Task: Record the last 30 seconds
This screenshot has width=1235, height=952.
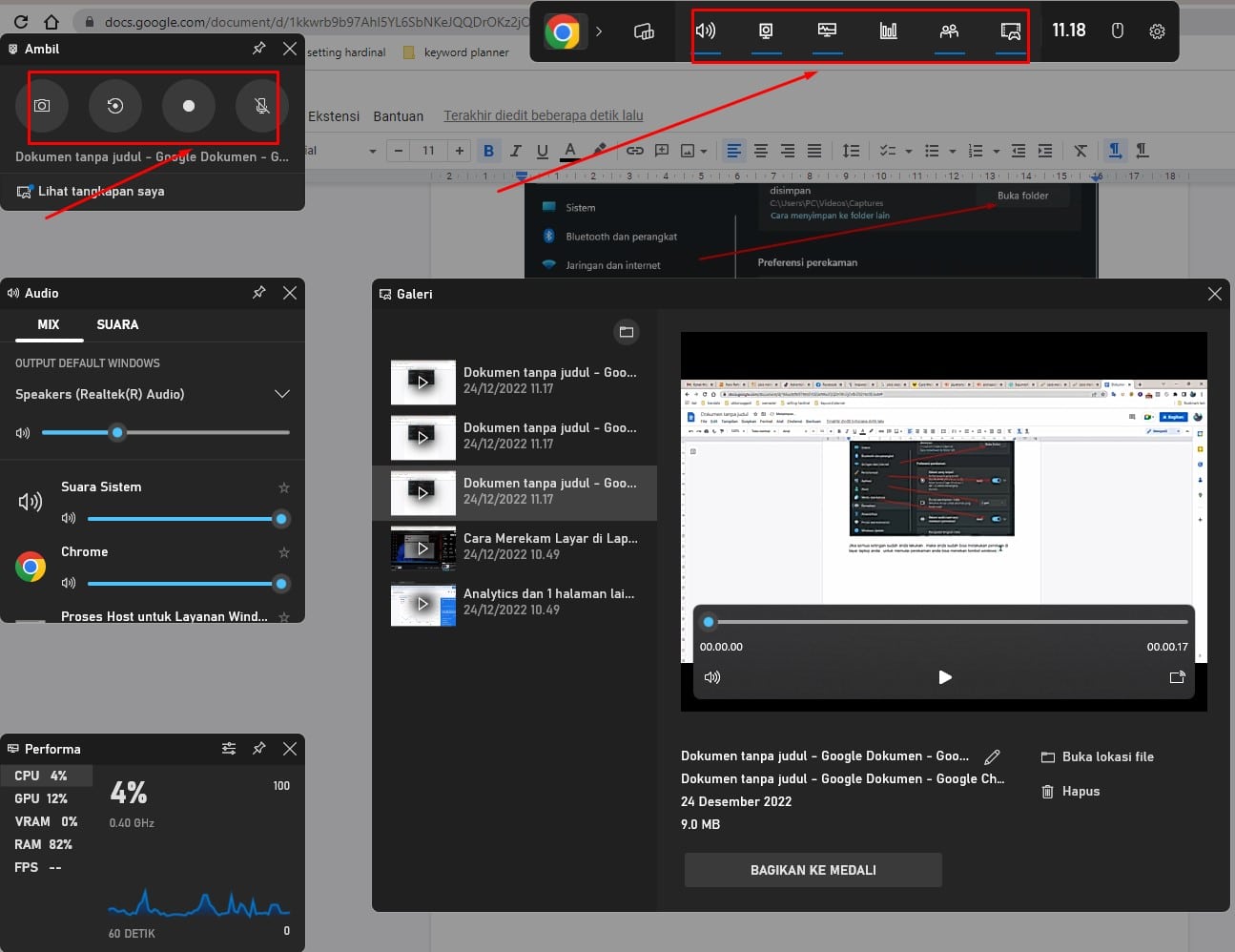Action: tap(115, 106)
